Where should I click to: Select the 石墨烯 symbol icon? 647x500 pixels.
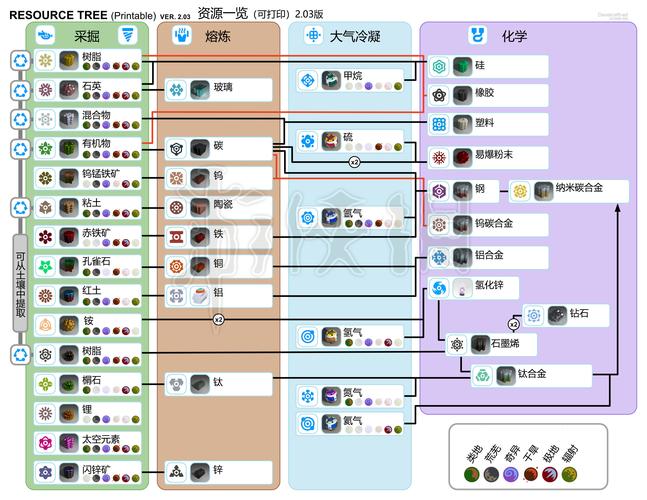tap(457, 344)
